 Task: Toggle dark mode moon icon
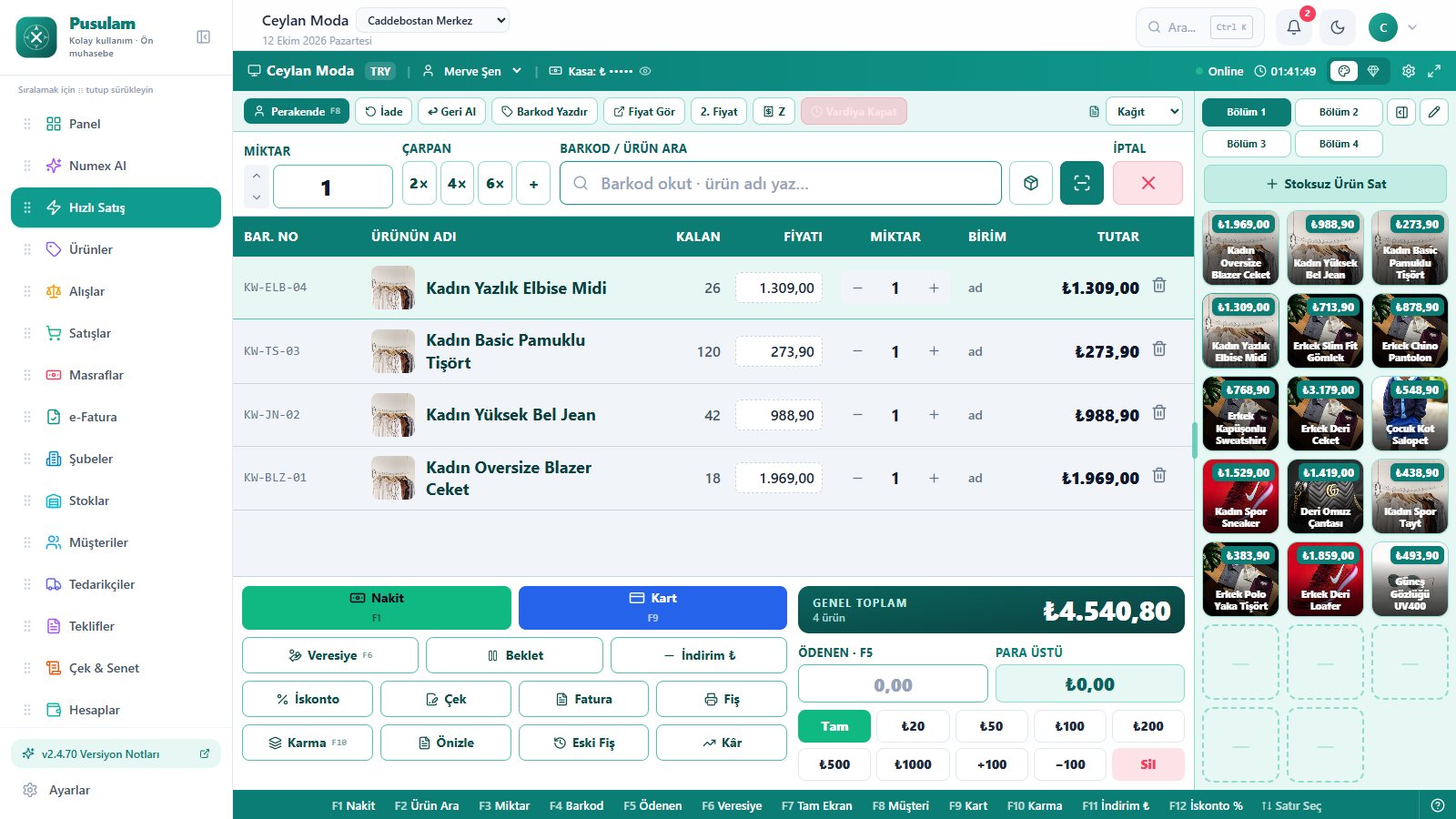point(1338,27)
